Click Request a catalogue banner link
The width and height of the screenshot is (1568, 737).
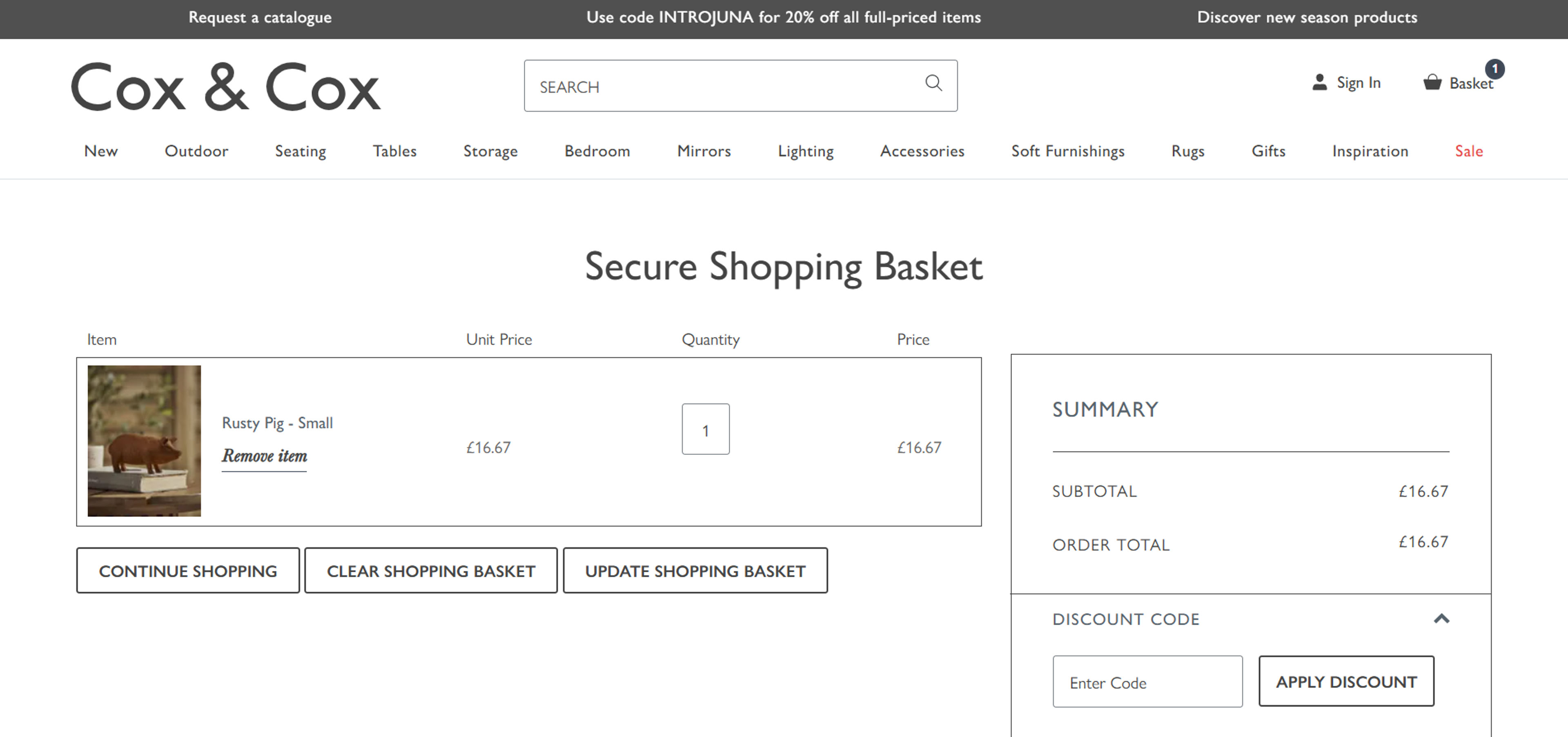260,18
